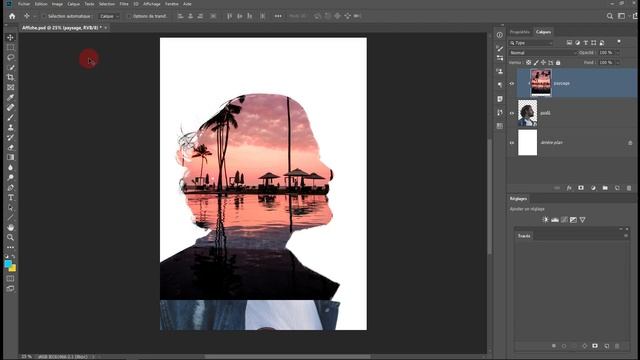
Task: Select the Lasso tool
Action: (11, 58)
